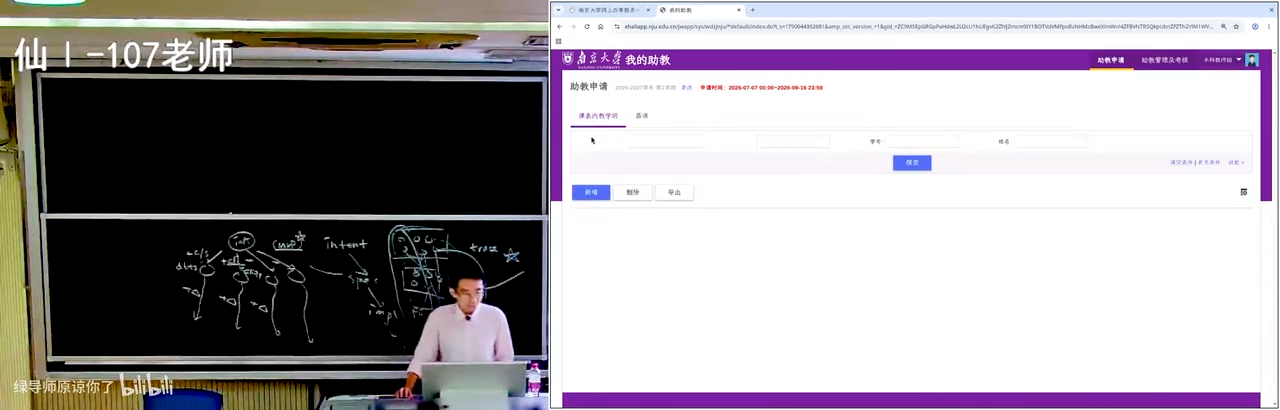The image size is (1280, 410).
Task: Go forward with the browser forward arrow
Action: pos(573,26)
